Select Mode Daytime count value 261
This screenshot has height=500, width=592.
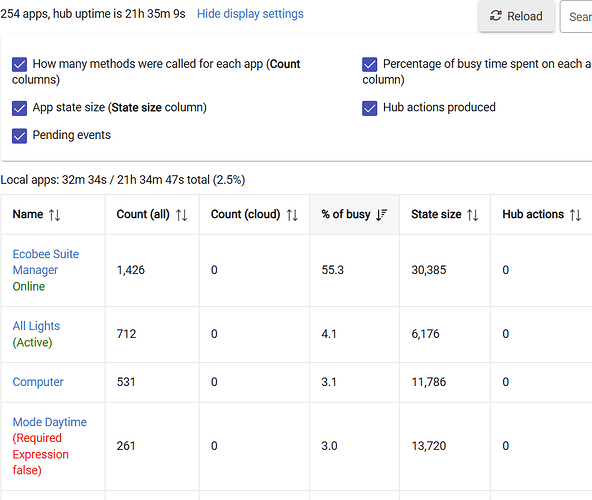pyautogui.click(x=126, y=446)
